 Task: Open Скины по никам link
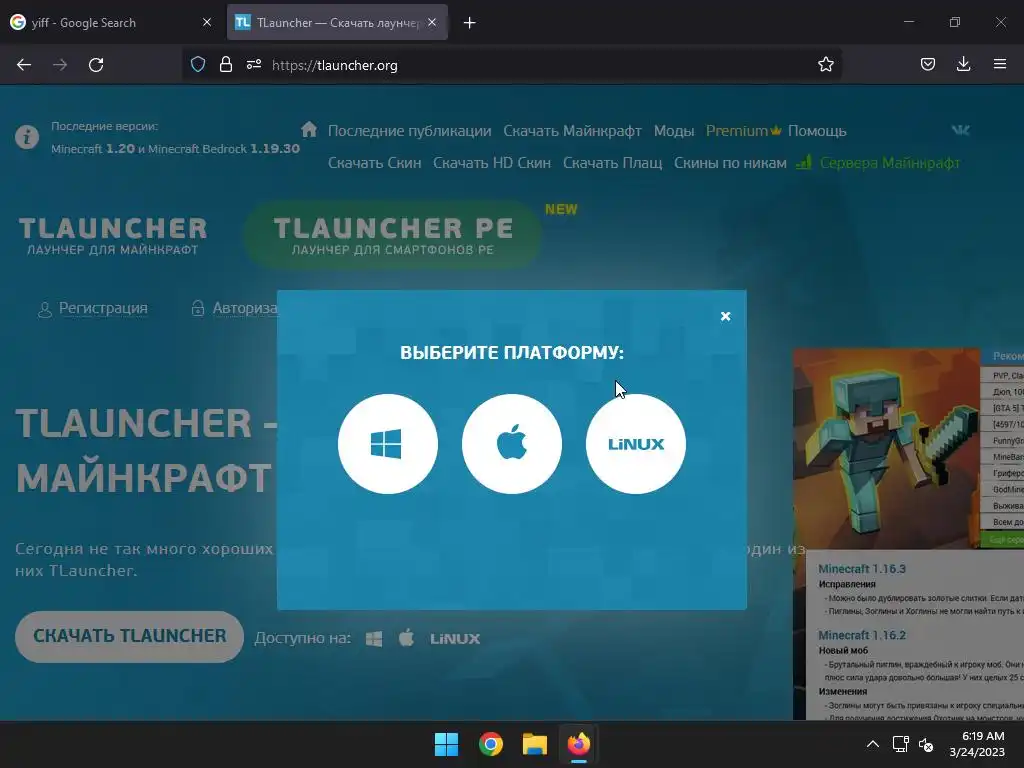(x=730, y=163)
